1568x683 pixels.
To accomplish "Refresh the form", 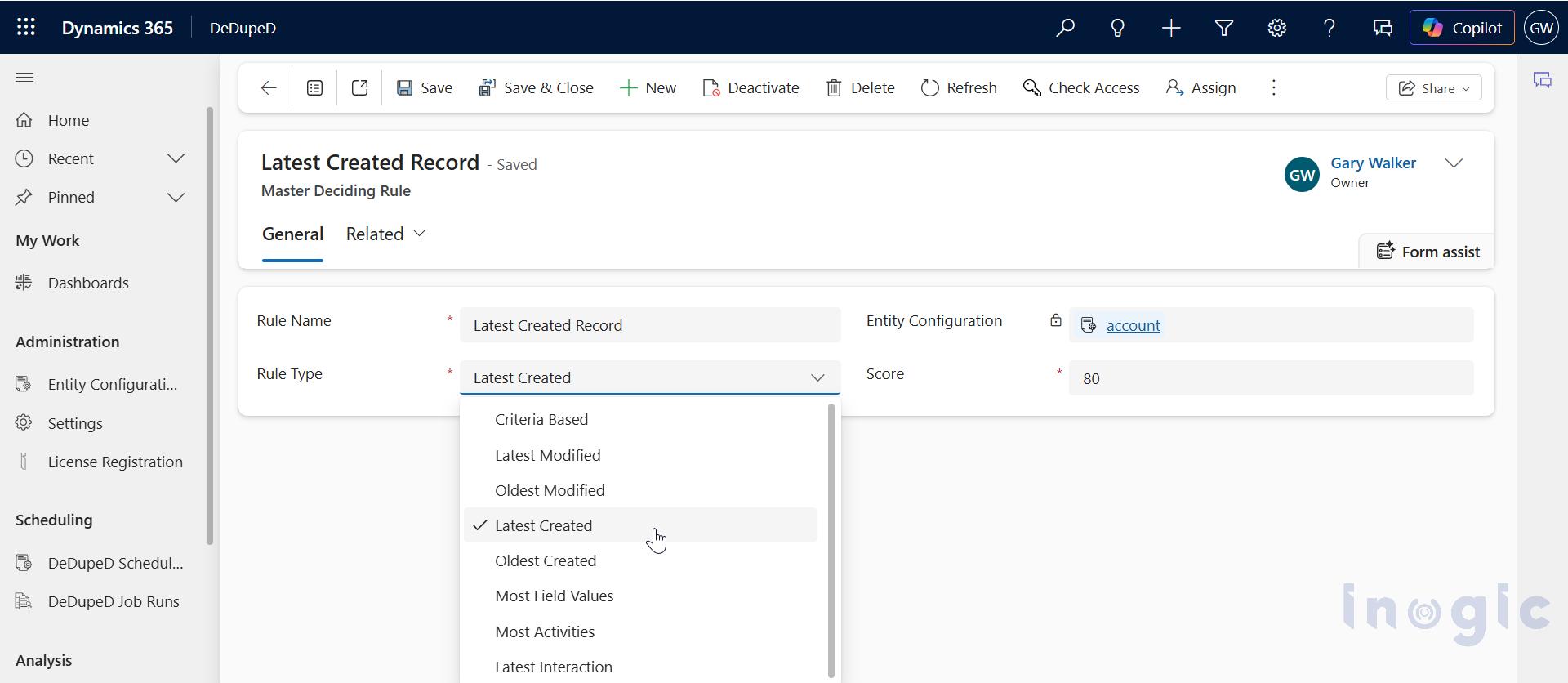I will click(959, 88).
